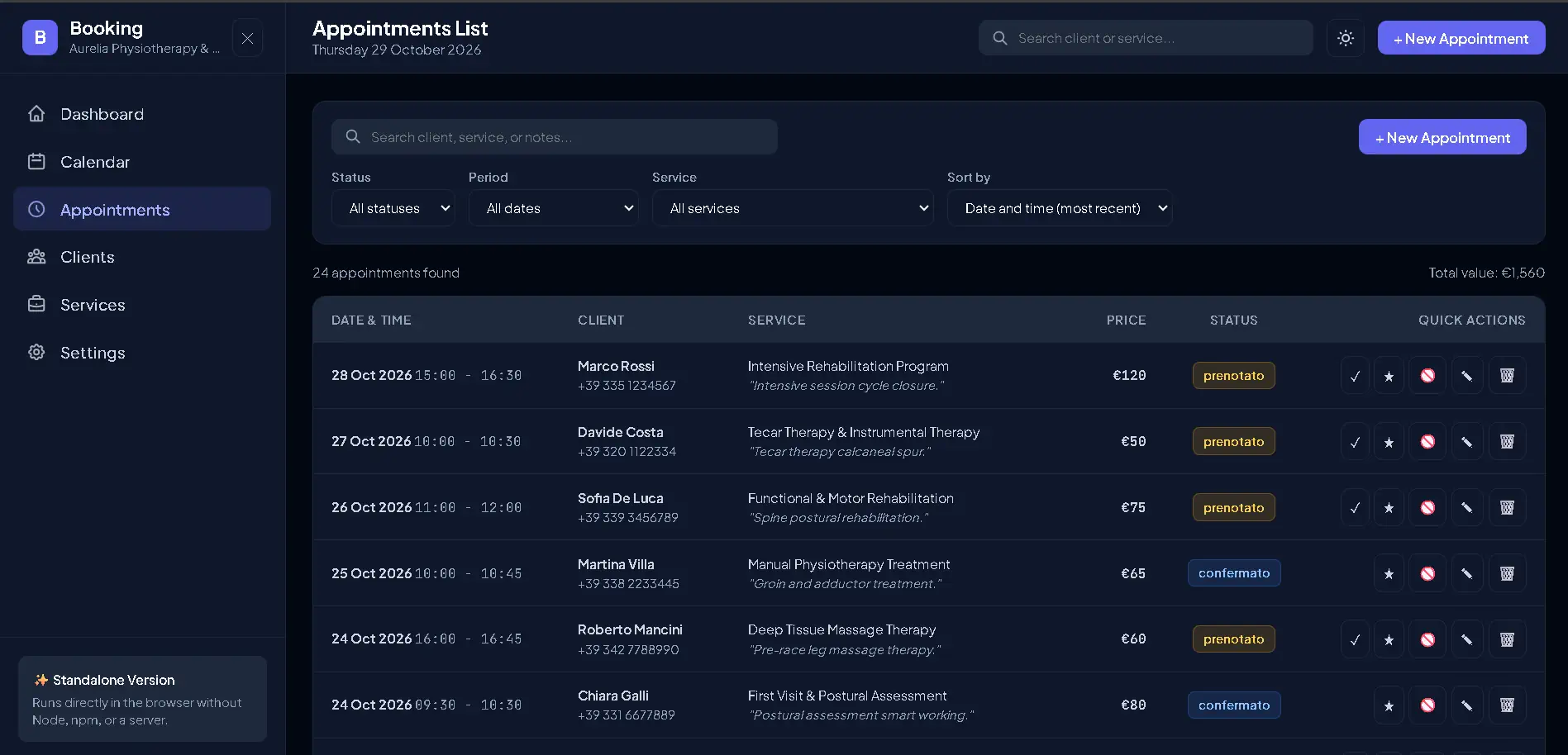Cancel the Martina Villa appointment

pos(1427,573)
